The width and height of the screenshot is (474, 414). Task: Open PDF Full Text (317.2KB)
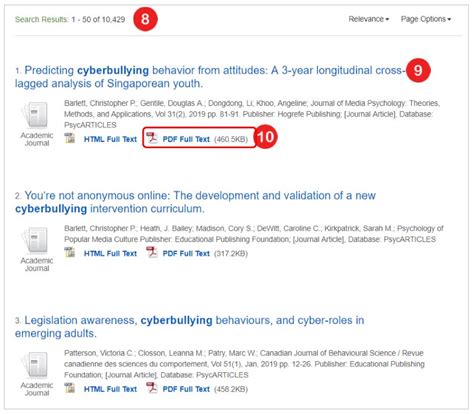pyautogui.click(x=186, y=254)
